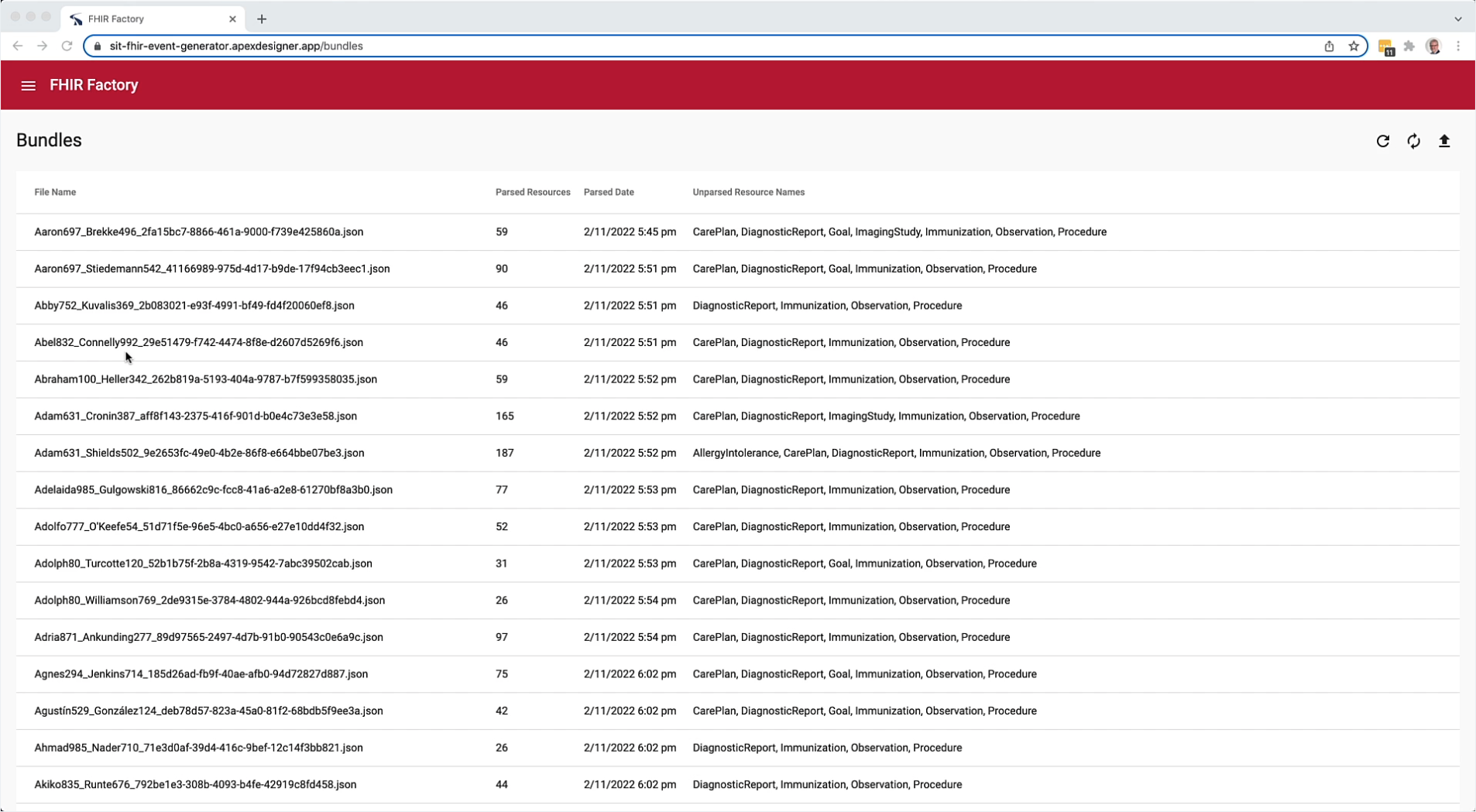Click parsed resources value 165
The image size is (1476, 812).
(505, 416)
